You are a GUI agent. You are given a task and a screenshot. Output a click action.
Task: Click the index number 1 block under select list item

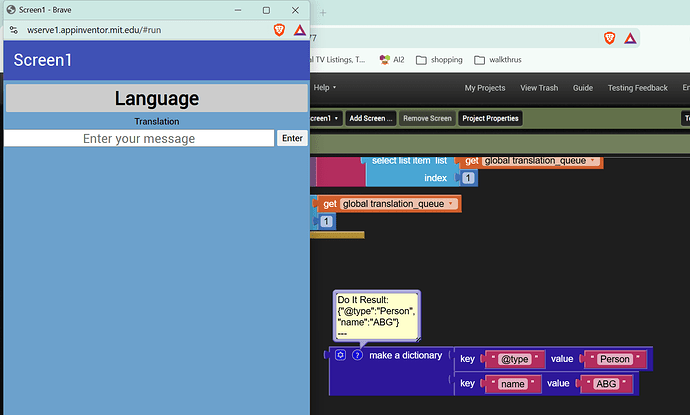tap(468, 178)
